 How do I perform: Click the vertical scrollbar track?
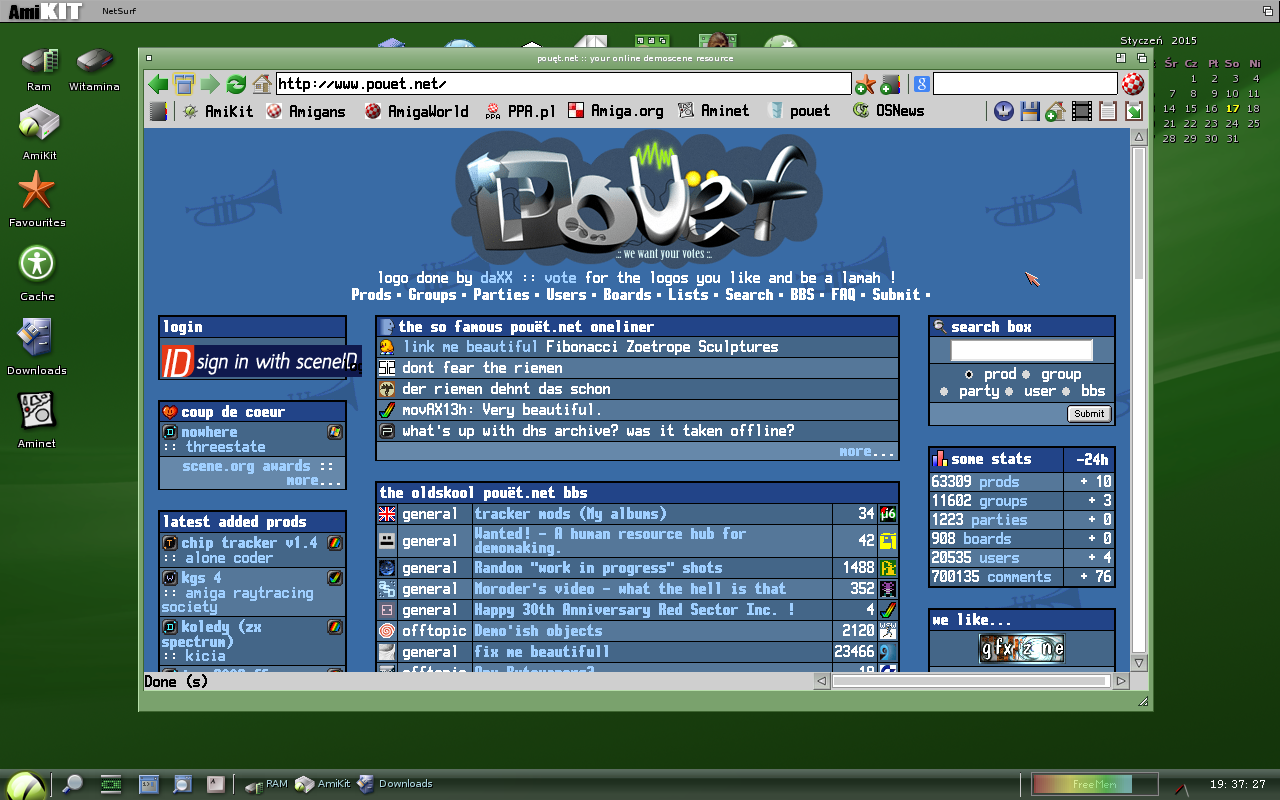[x=1139, y=400]
